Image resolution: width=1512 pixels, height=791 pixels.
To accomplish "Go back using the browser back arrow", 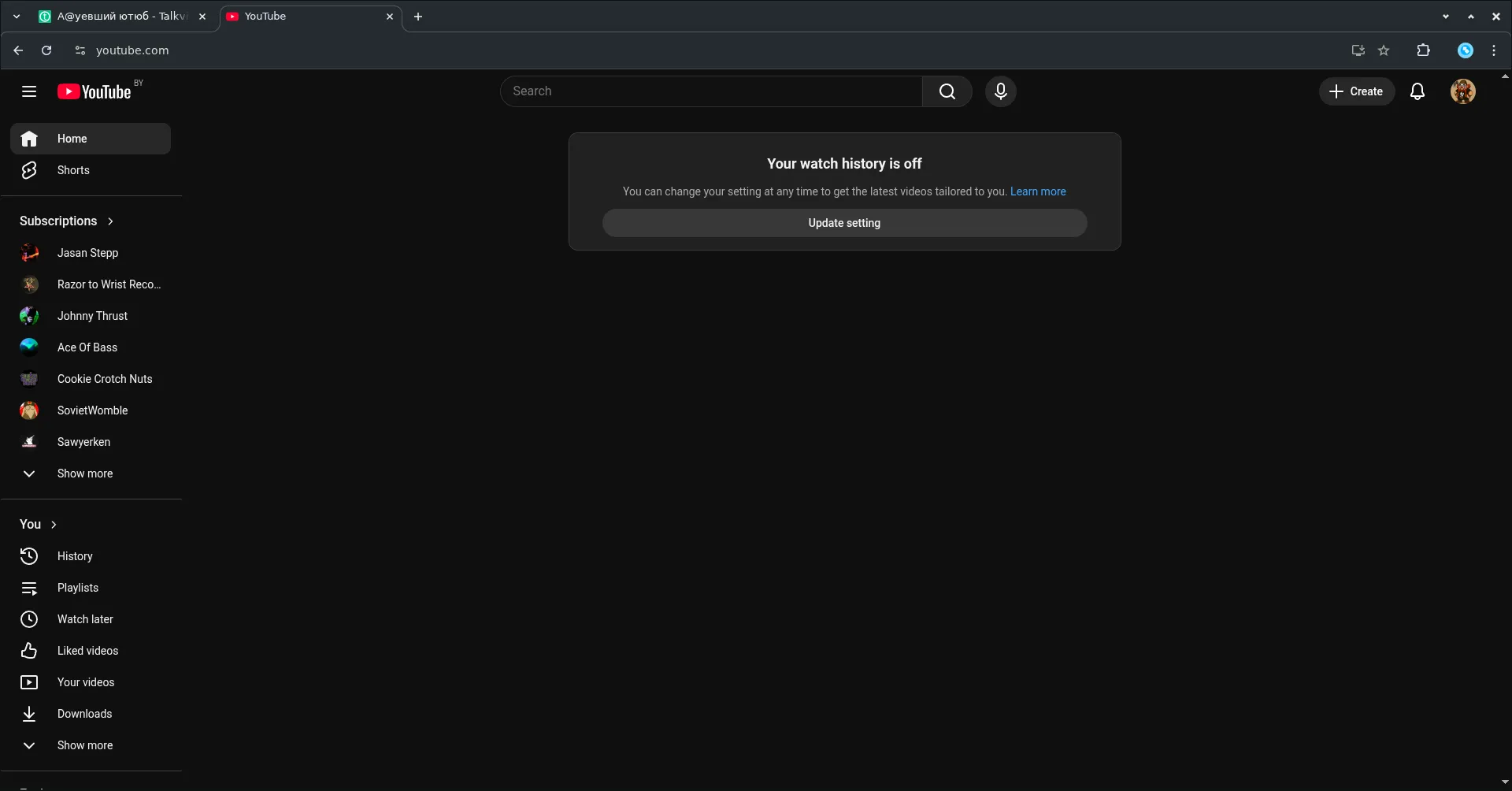I will [x=18, y=50].
